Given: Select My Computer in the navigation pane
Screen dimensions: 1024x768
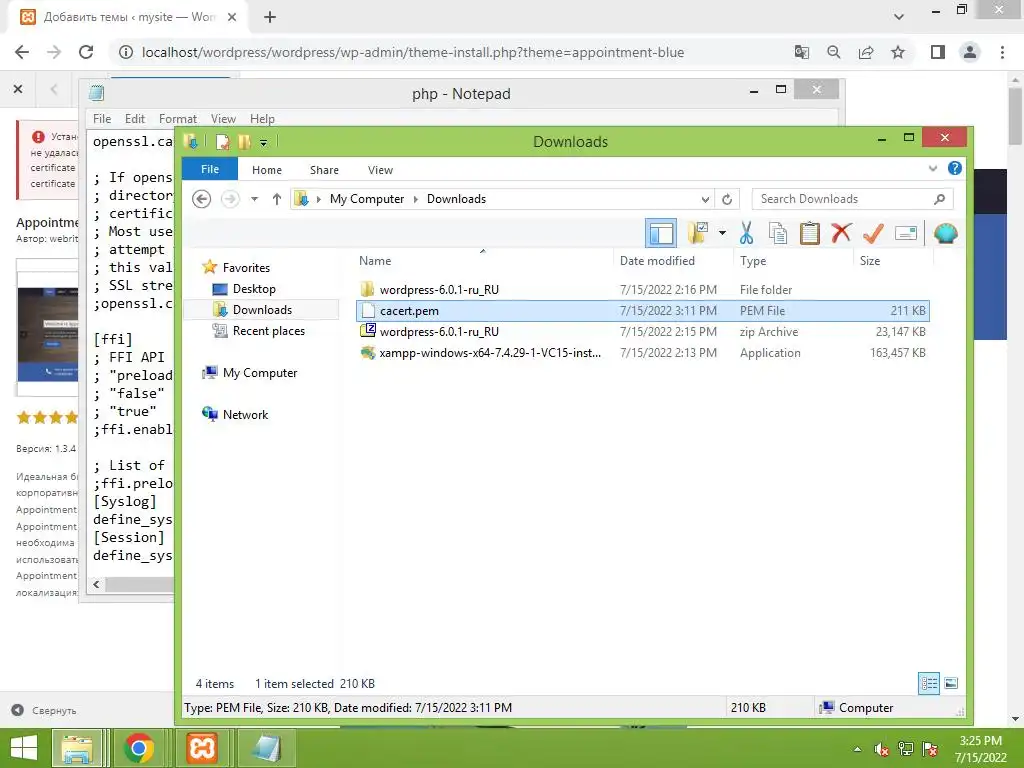Looking at the screenshot, I should 259,373.
